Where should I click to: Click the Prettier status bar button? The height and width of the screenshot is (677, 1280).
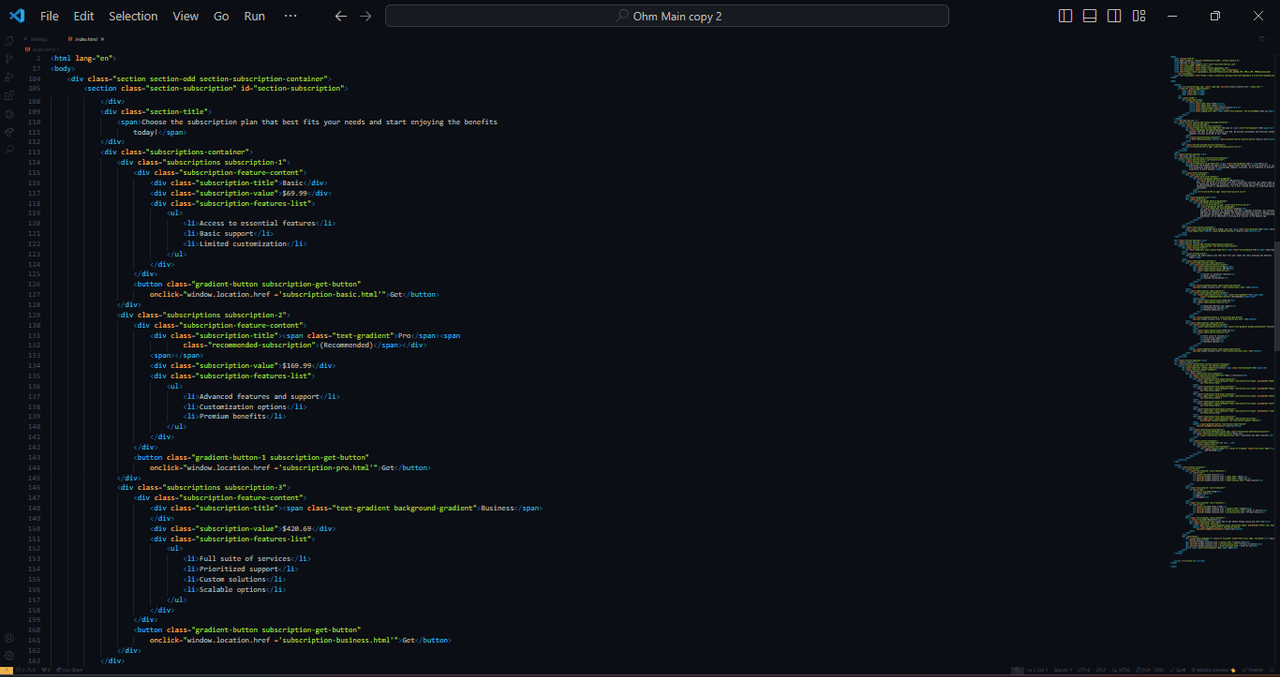1255,670
